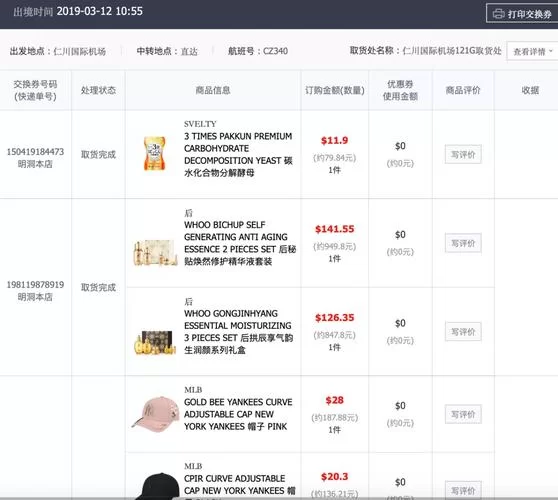
Task: Click the MLB brand above CPIR cap
Action: click(x=193, y=466)
